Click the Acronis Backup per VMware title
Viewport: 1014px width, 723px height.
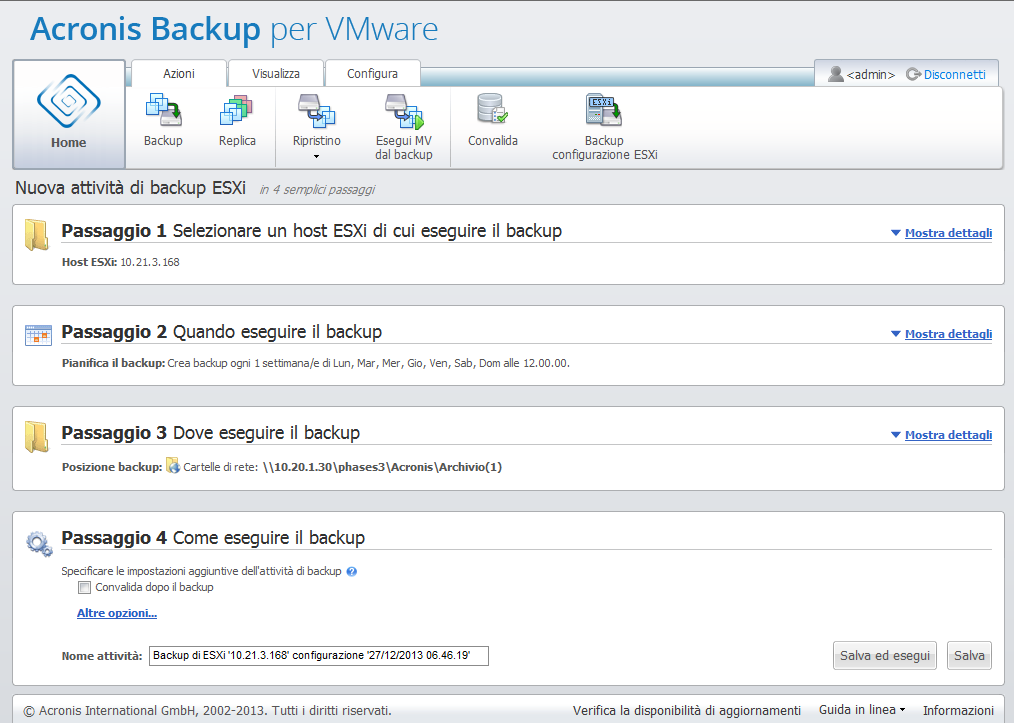tap(234, 29)
